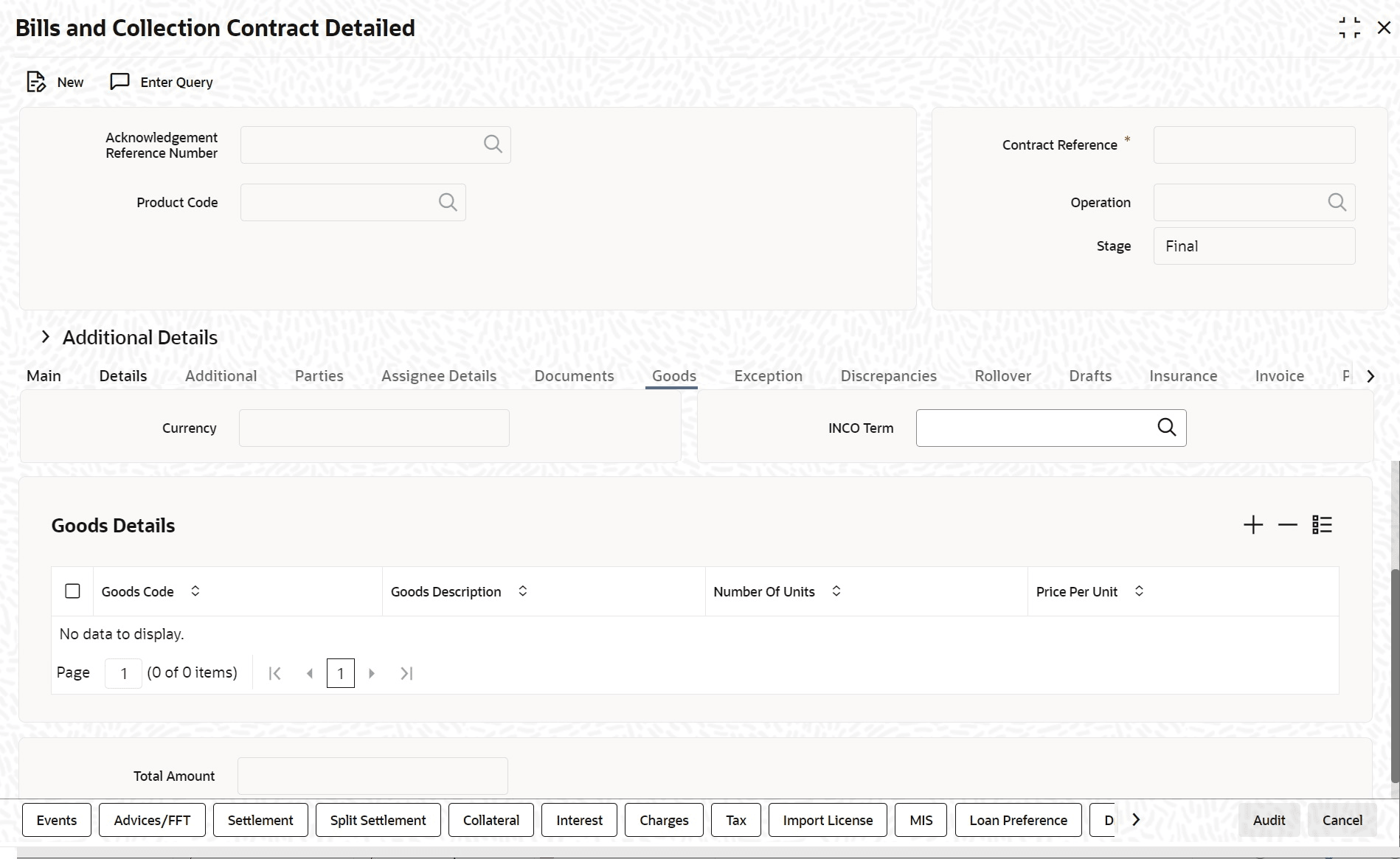Open the Charges subscreen
1400x859 pixels.
(x=664, y=820)
